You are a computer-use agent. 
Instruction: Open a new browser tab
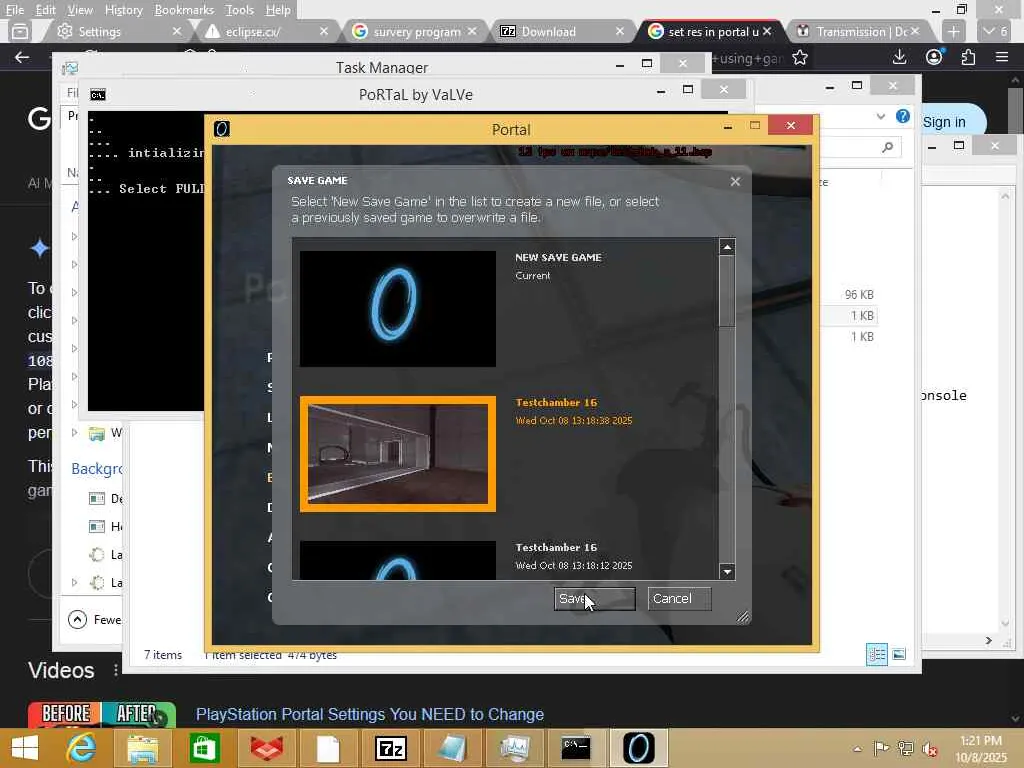[x=953, y=31]
